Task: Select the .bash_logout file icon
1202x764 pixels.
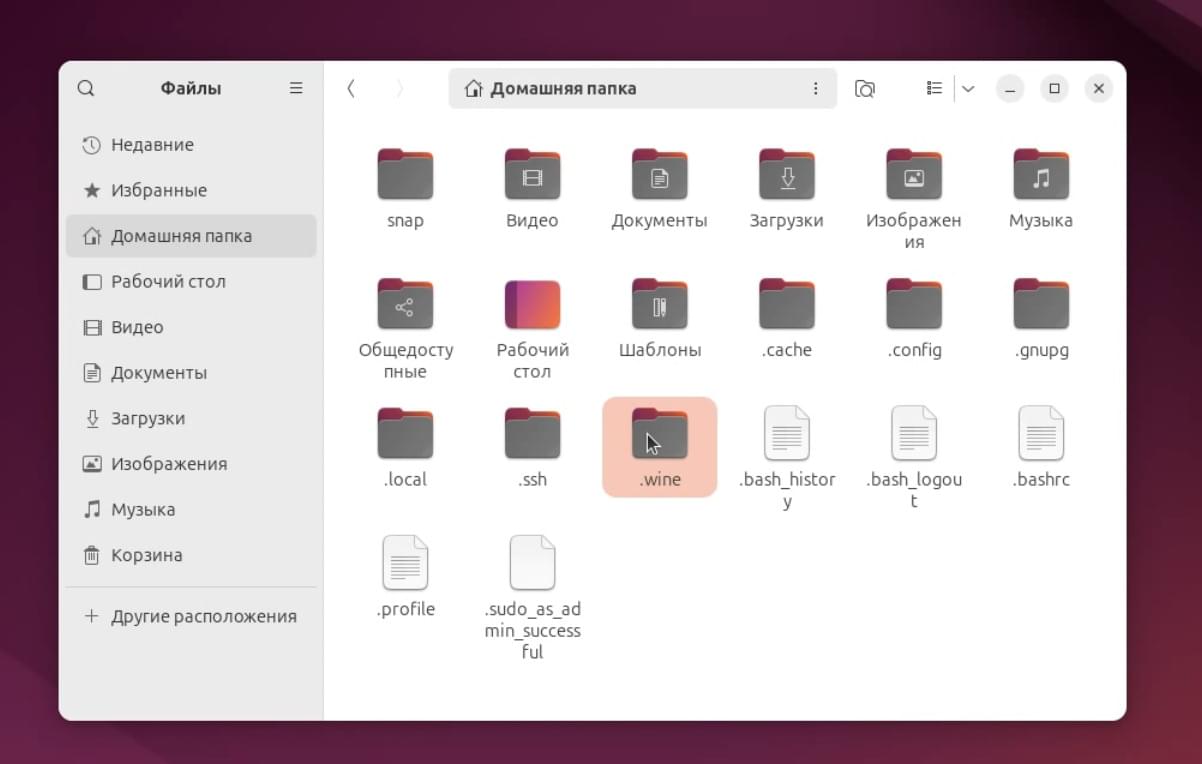Action: tap(913, 433)
